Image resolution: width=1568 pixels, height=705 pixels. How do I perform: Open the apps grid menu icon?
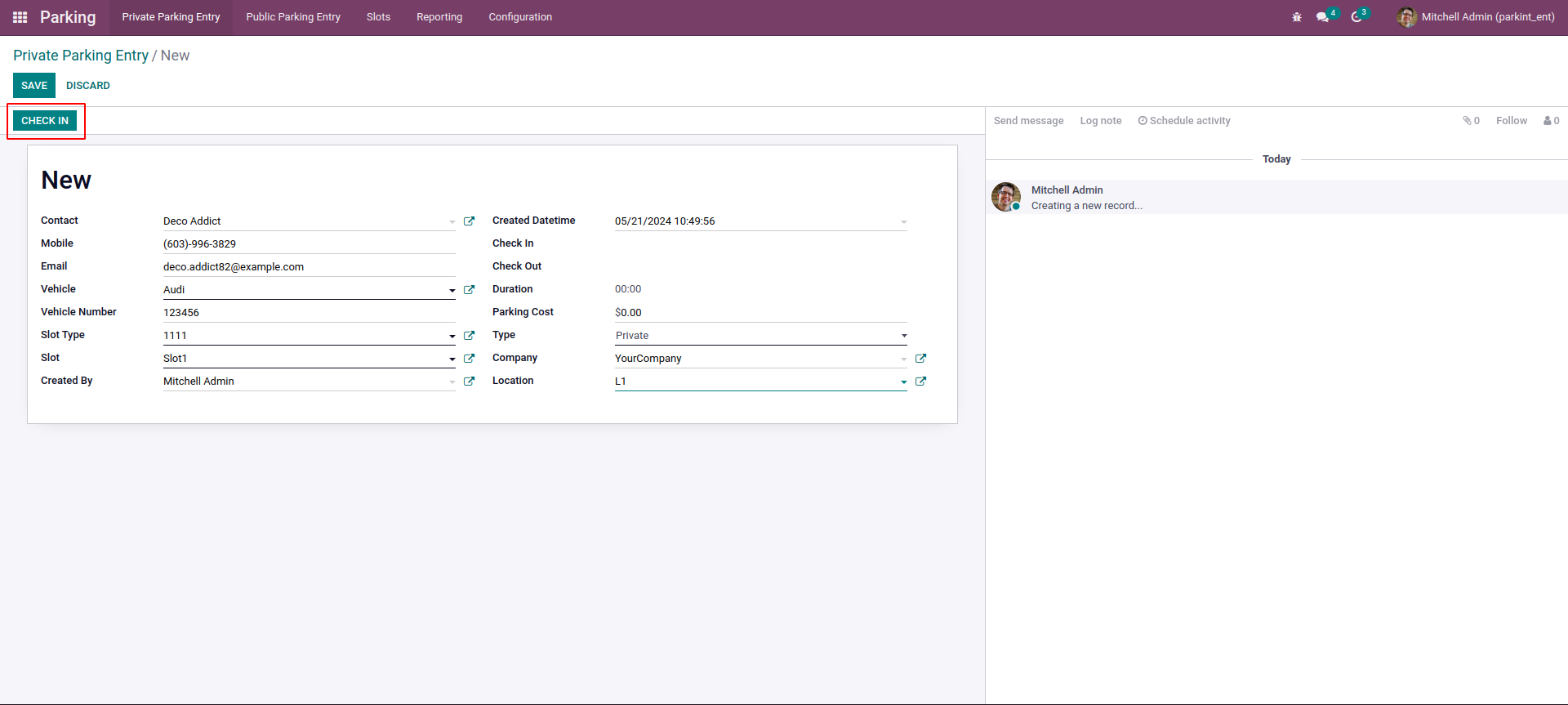(20, 17)
